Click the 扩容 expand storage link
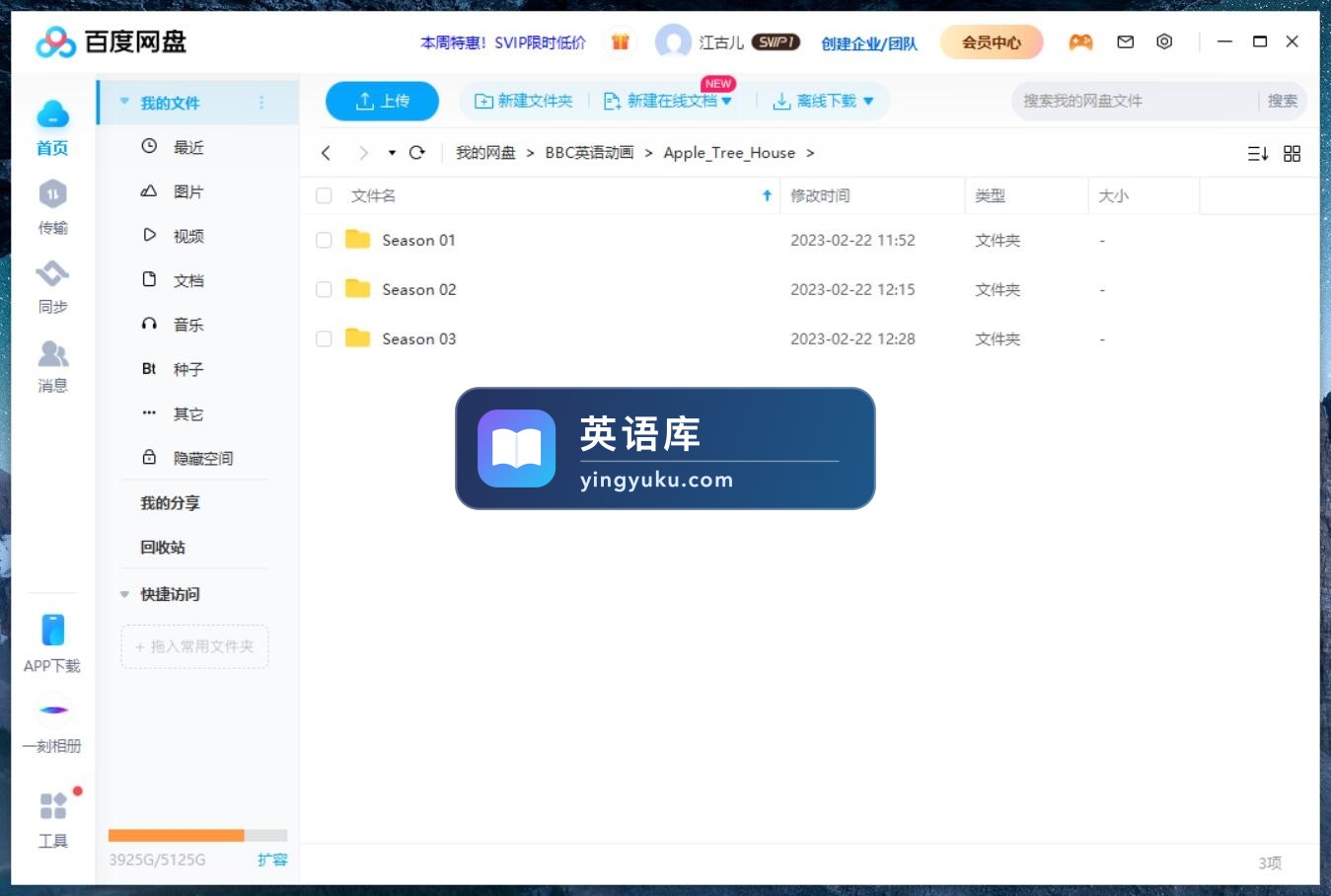The height and width of the screenshot is (896, 1331). [272, 859]
